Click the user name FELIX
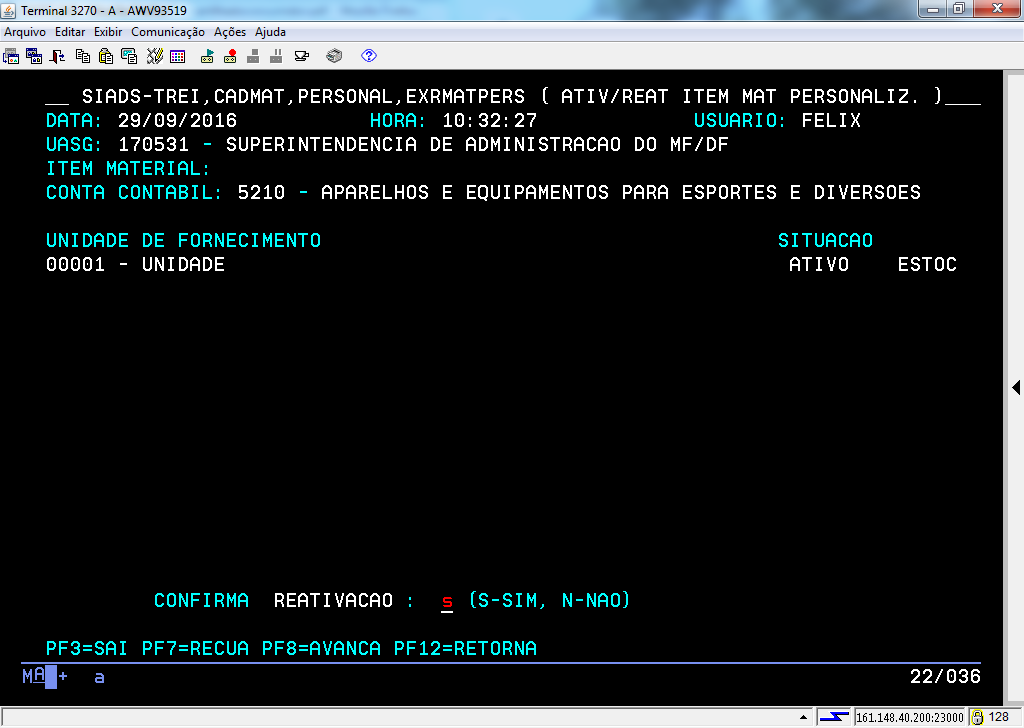This screenshot has height=728, width=1024. pos(831,120)
